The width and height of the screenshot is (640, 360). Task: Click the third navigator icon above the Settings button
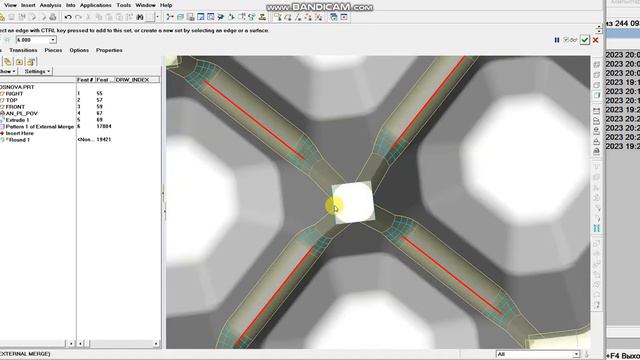click(x=31, y=62)
